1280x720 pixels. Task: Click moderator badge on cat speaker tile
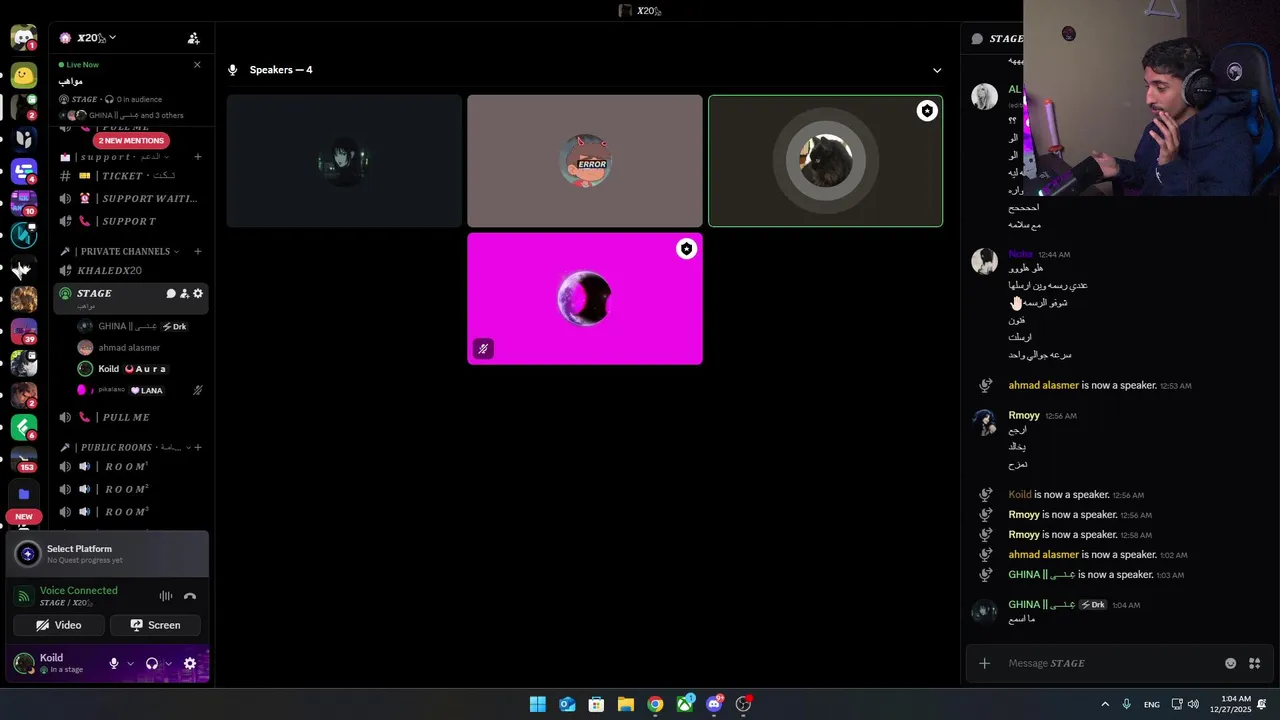point(927,111)
